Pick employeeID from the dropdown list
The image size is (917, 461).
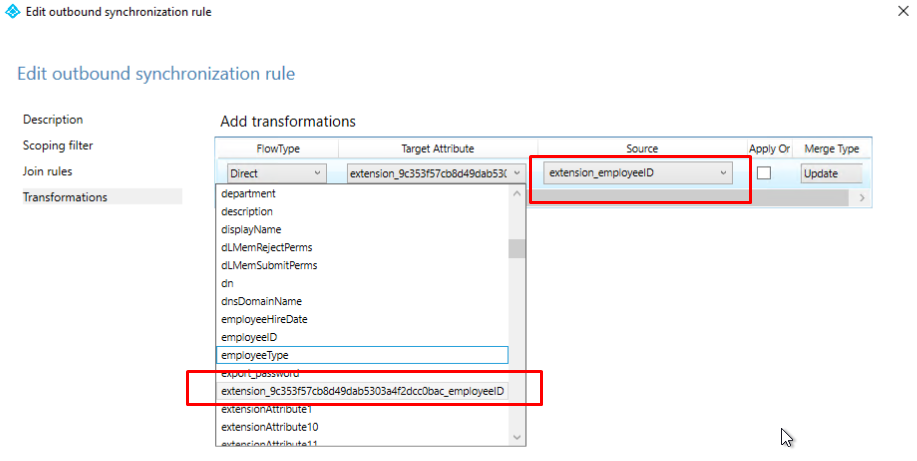click(x=249, y=337)
